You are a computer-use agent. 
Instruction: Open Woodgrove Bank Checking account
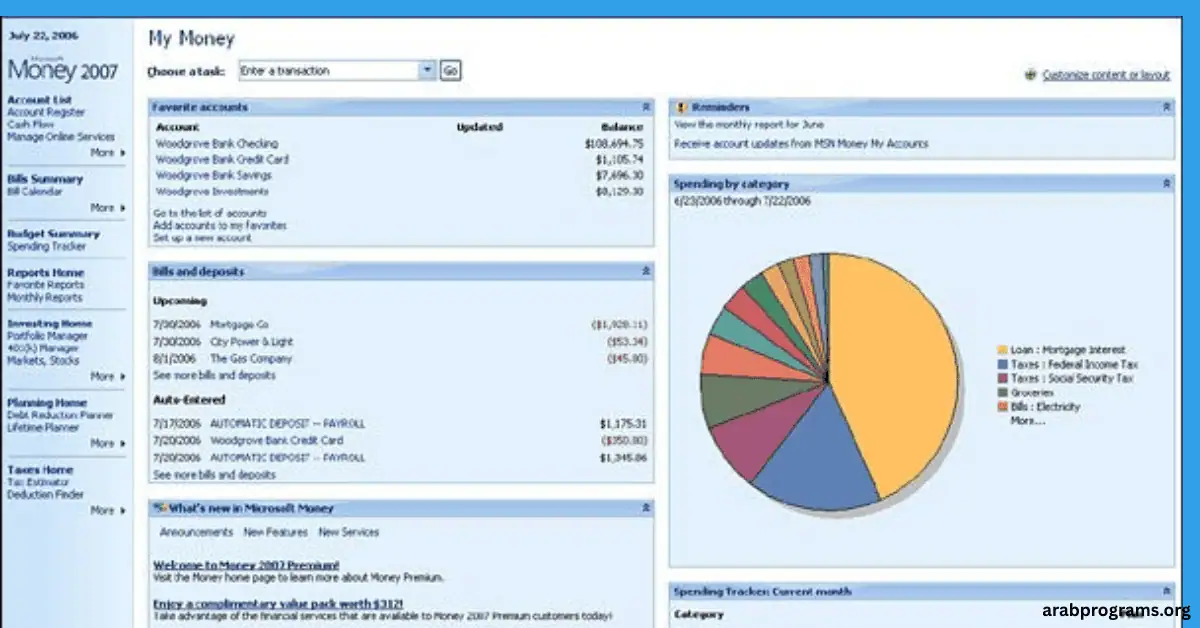coord(216,144)
